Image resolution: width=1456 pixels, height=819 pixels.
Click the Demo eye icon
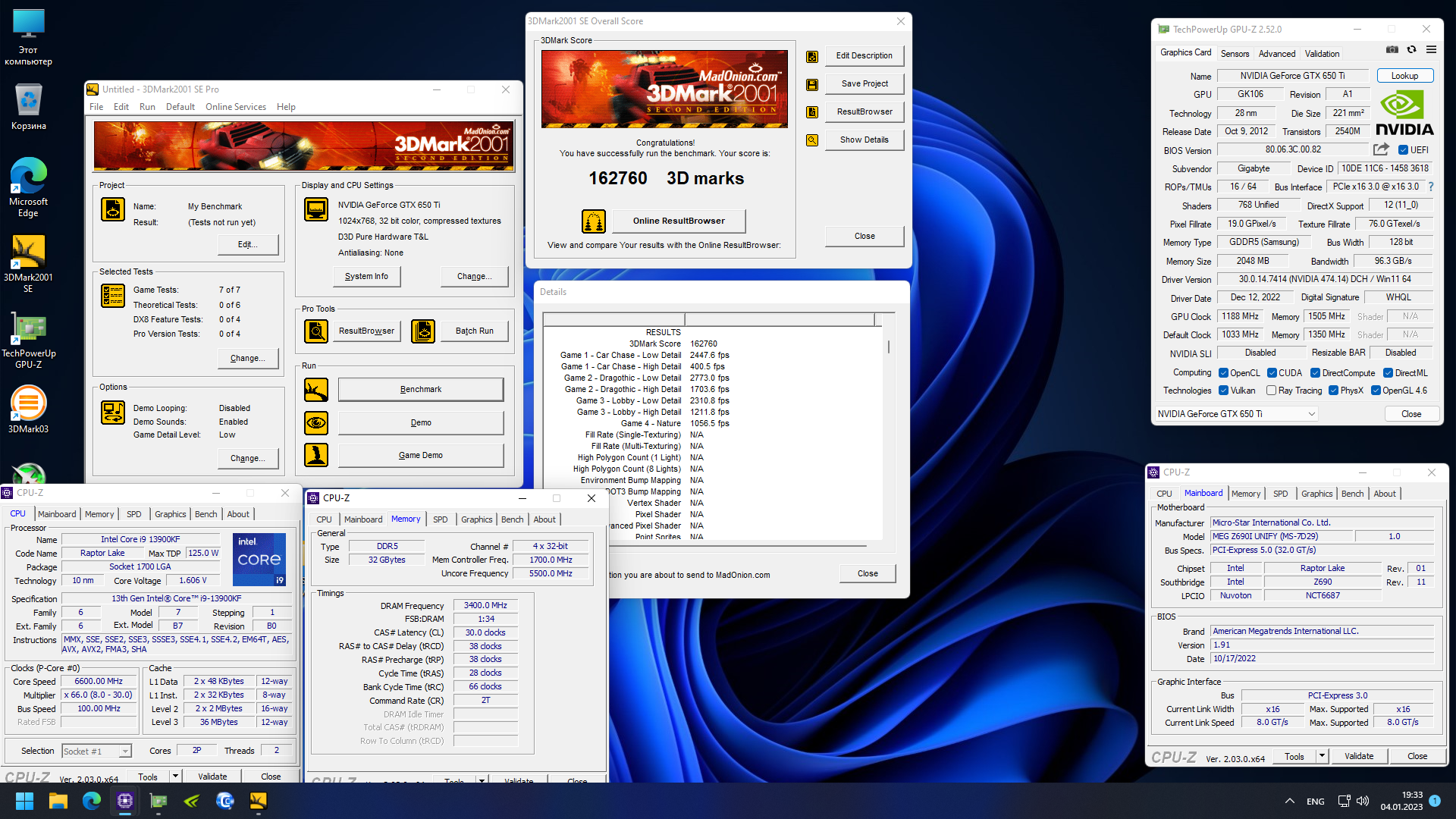[316, 422]
